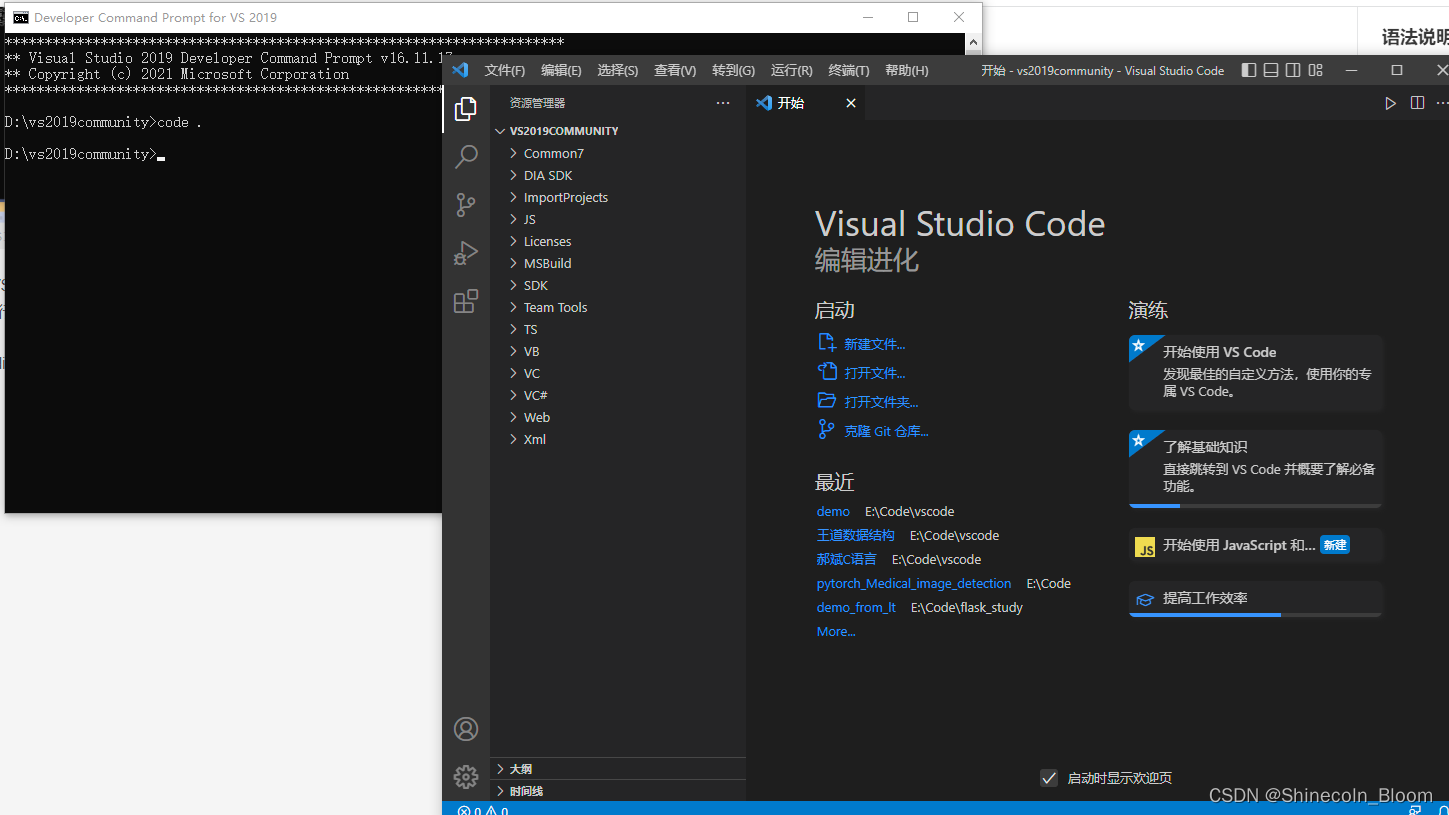The image size is (1449, 815).
Task: Click the 资源管理器 explorer panel title
Action: pyautogui.click(x=537, y=103)
